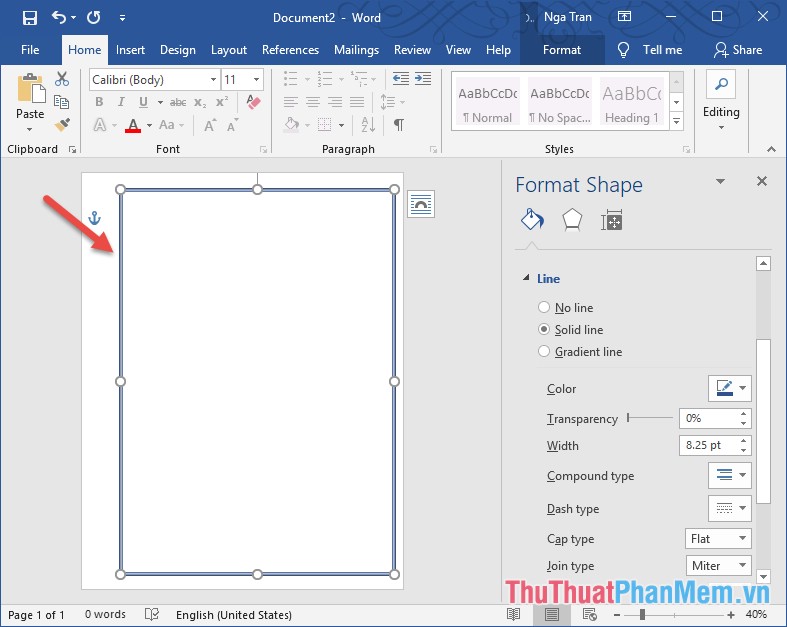The image size is (787, 627).
Task: Click the Font Color red A icon
Action: tap(133, 125)
